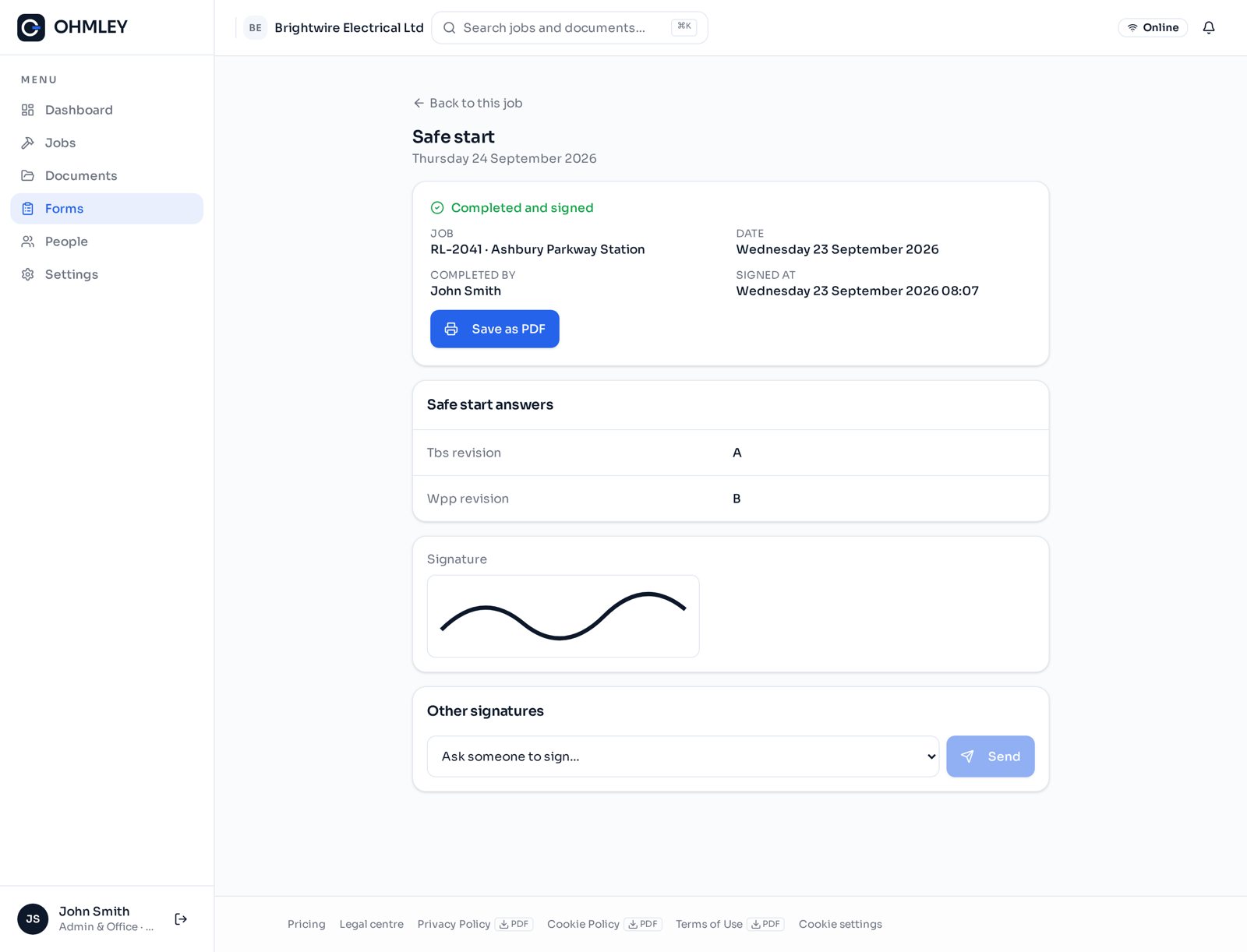Open Settings in the sidebar

coord(107,274)
